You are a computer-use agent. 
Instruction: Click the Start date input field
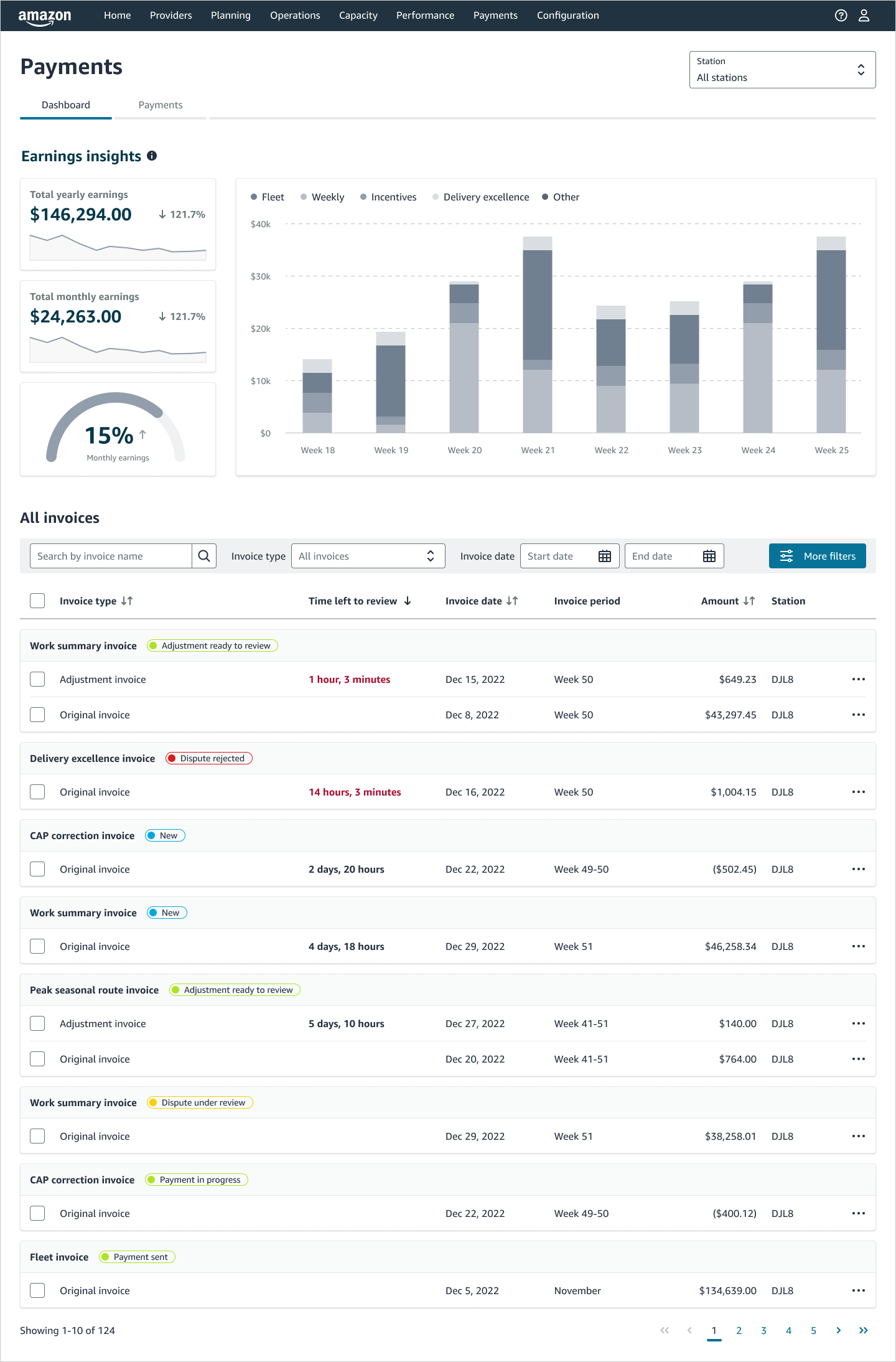[x=570, y=556]
